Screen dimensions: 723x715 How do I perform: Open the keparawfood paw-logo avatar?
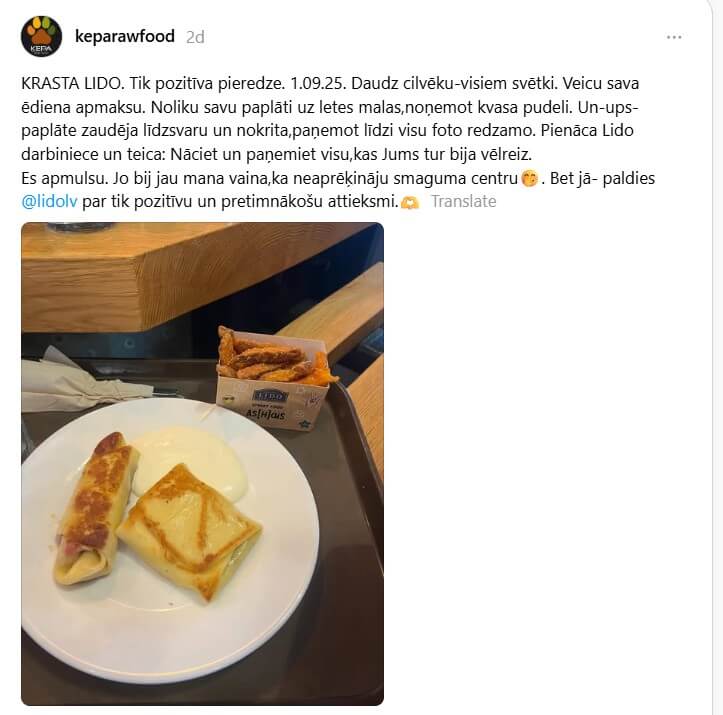pyautogui.click(x=41, y=36)
